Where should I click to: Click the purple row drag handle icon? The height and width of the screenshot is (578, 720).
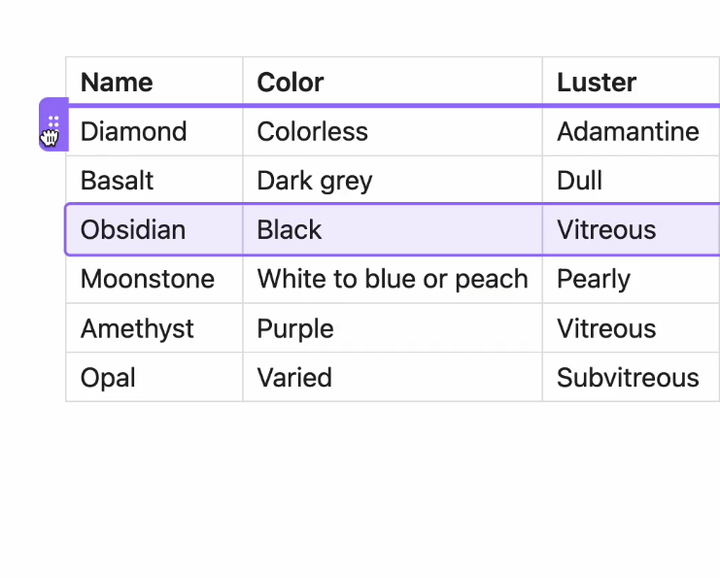54,124
